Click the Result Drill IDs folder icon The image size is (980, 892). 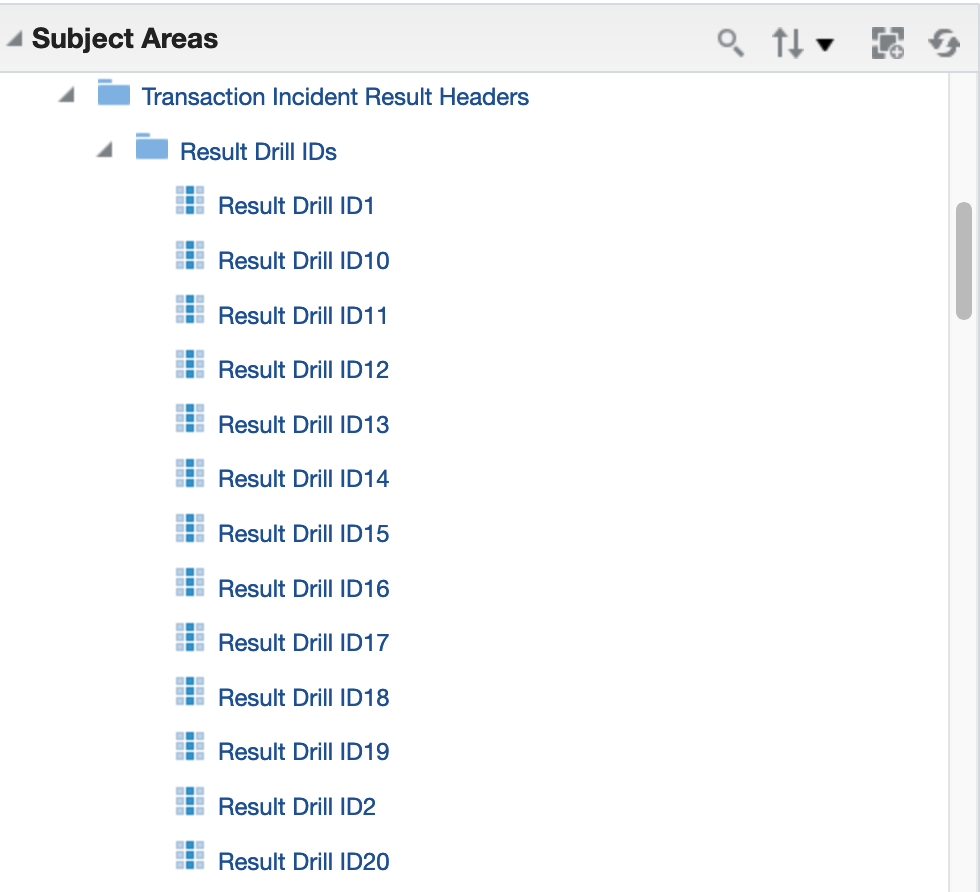[x=152, y=149]
